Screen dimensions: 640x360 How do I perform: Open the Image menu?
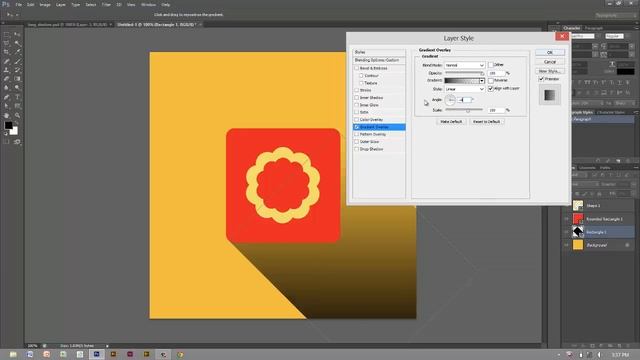[45, 4]
